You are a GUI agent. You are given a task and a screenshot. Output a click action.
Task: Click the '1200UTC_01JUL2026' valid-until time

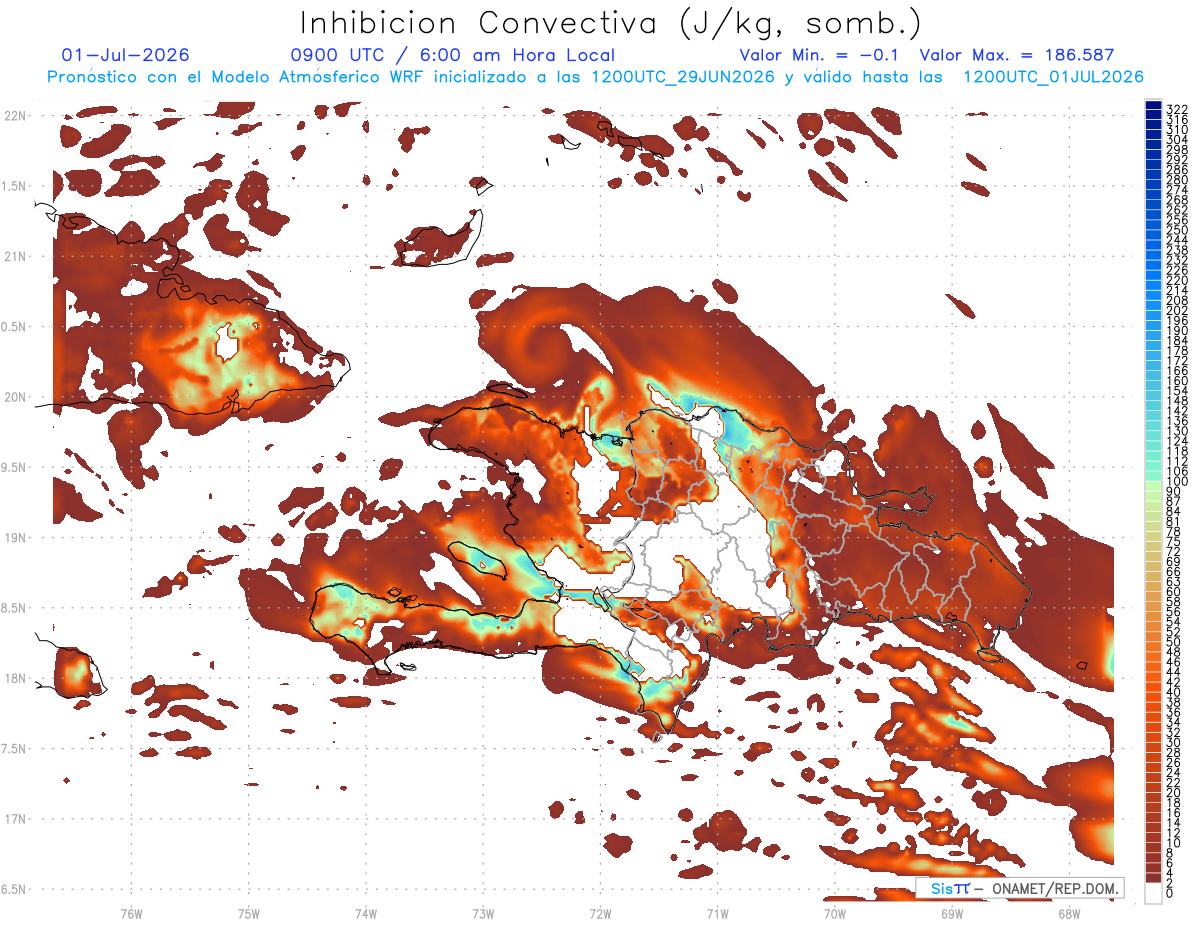(x=1054, y=77)
